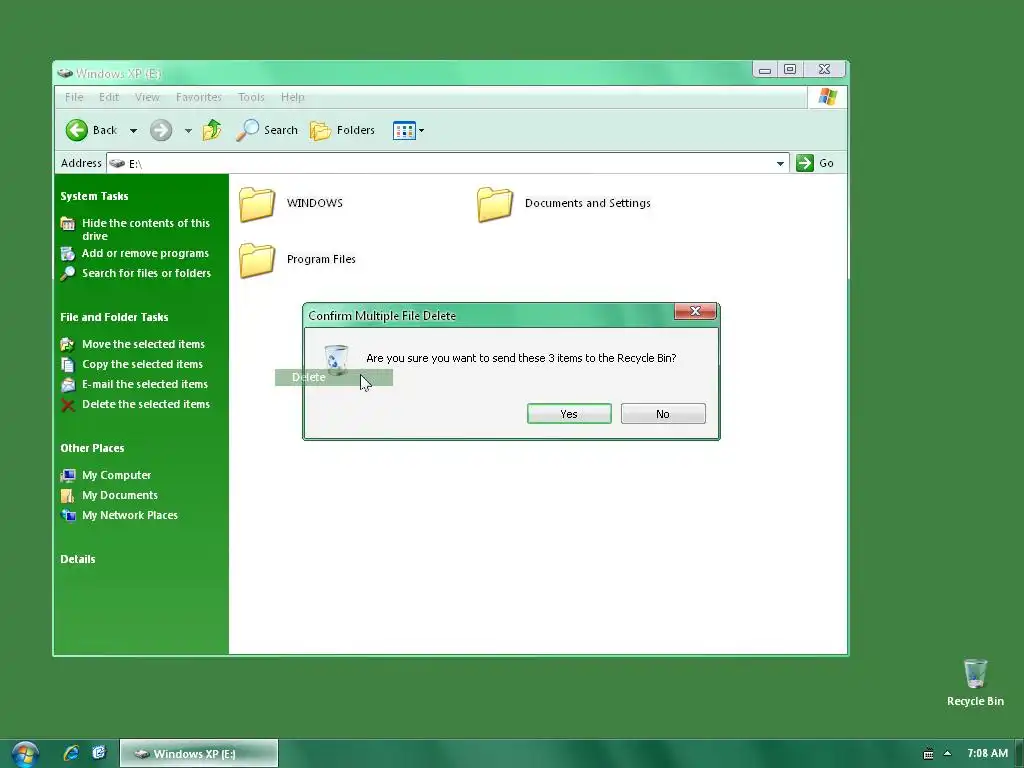The width and height of the screenshot is (1024, 768).
Task: Close the Confirm Multiple File Delete dialog
Action: tap(696, 312)
